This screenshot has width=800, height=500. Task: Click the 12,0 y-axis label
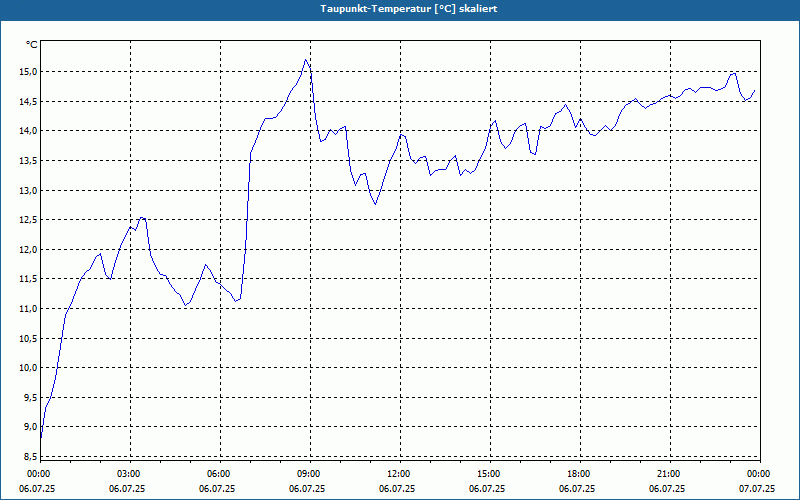[30, 249]
